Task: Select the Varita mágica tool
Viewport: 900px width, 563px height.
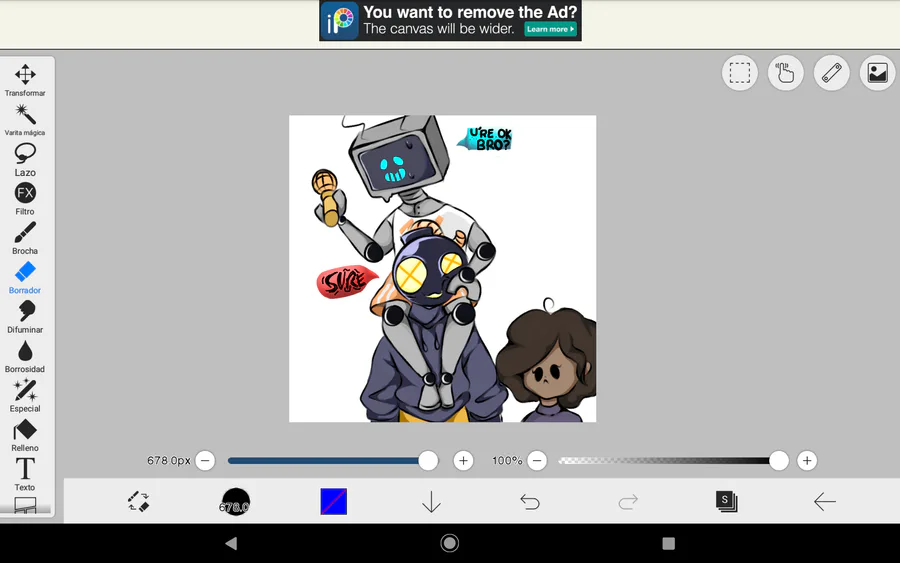Action: (25, 119)
